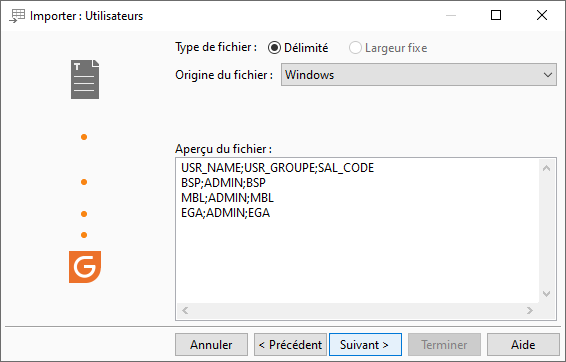The height and width of the screenshot is (362, 566).
Task: Click the preview scroll up arrow
Action: [x=547, y=168]
